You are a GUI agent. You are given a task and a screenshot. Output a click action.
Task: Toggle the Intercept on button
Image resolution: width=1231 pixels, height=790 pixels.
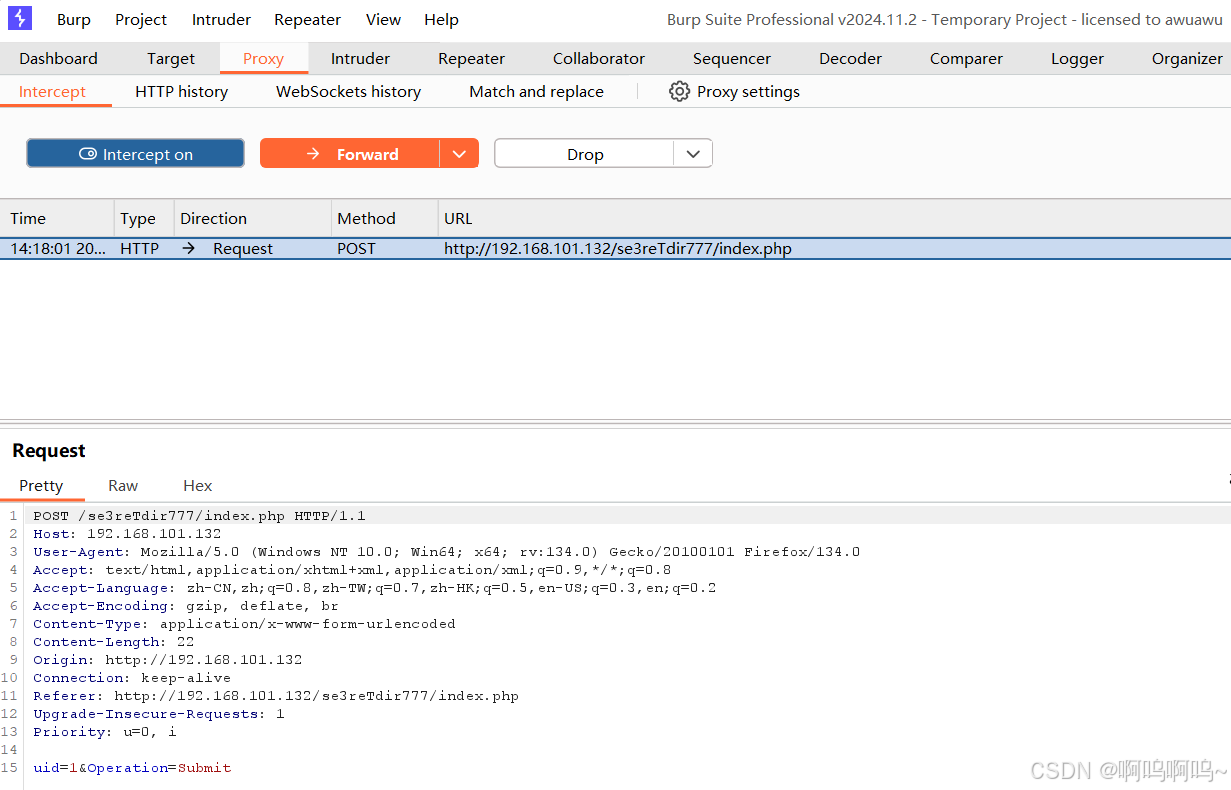[x=135, y=154]
